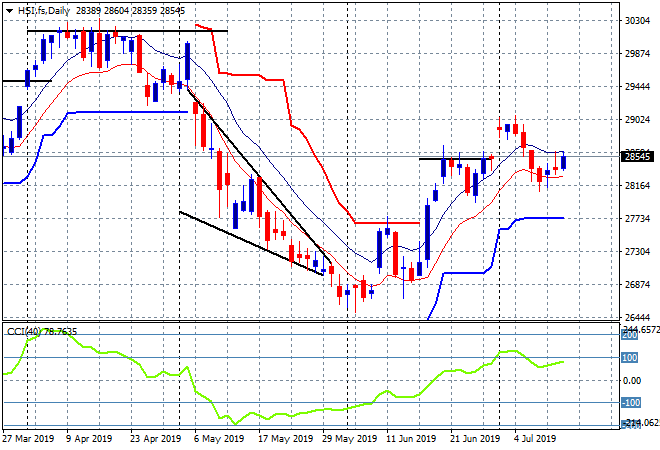Open the chart menu triangle beside HSI,fs,Daily
Viewport: 660px width, 450px height.
[x=9, y=11]
